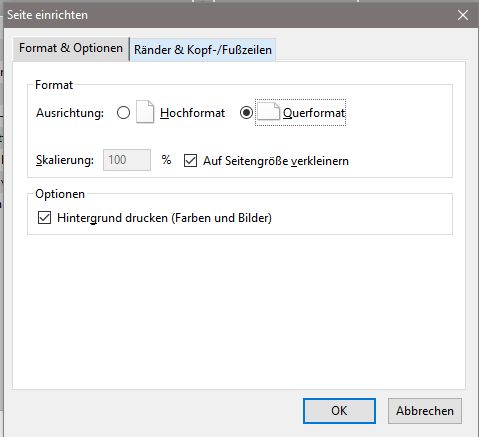This screenshot has width=479, height=437.
Task: Confirm settings with the OK button
Action: pos(339,411)
